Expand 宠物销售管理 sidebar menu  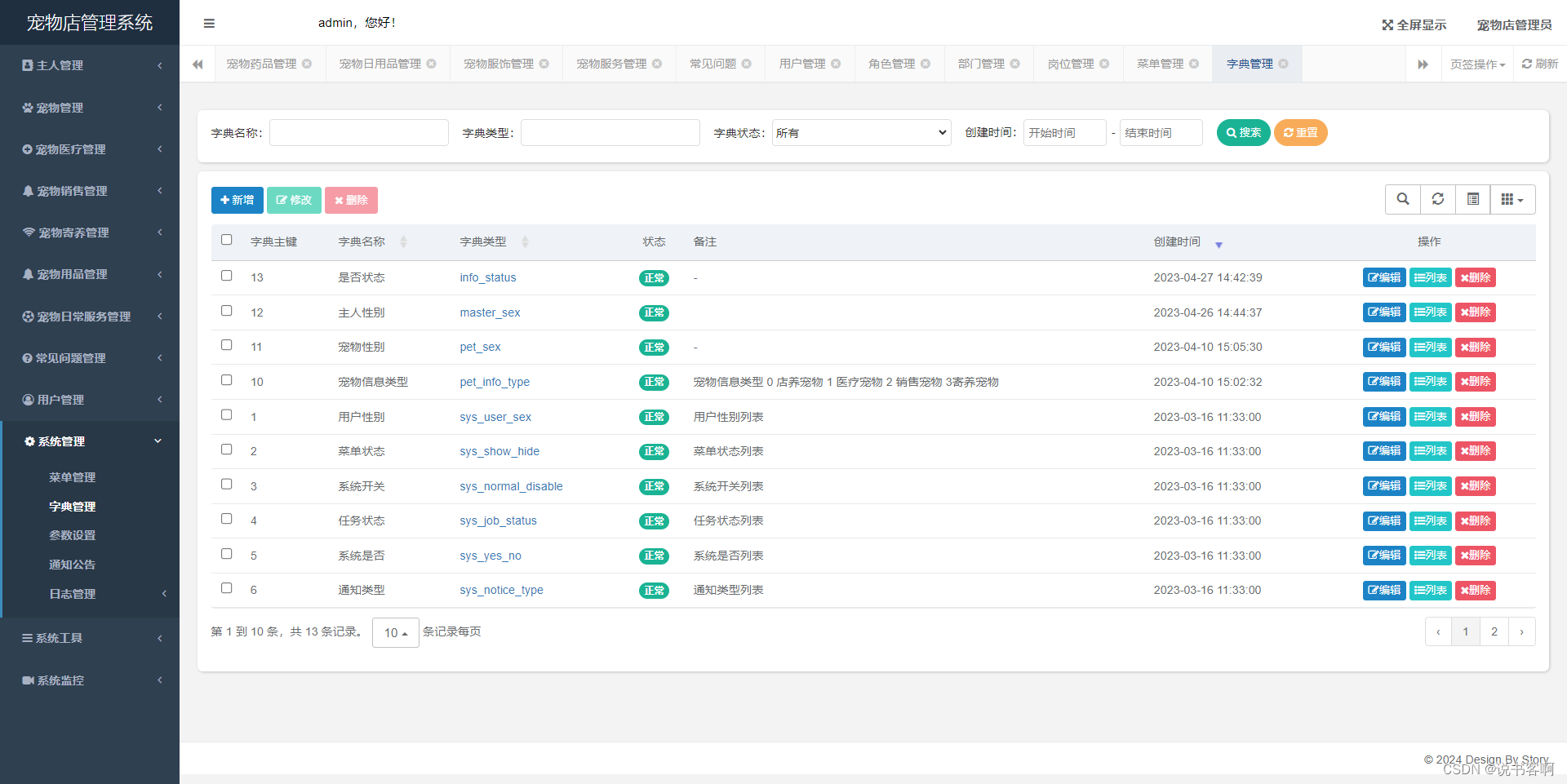pos(90,191)
